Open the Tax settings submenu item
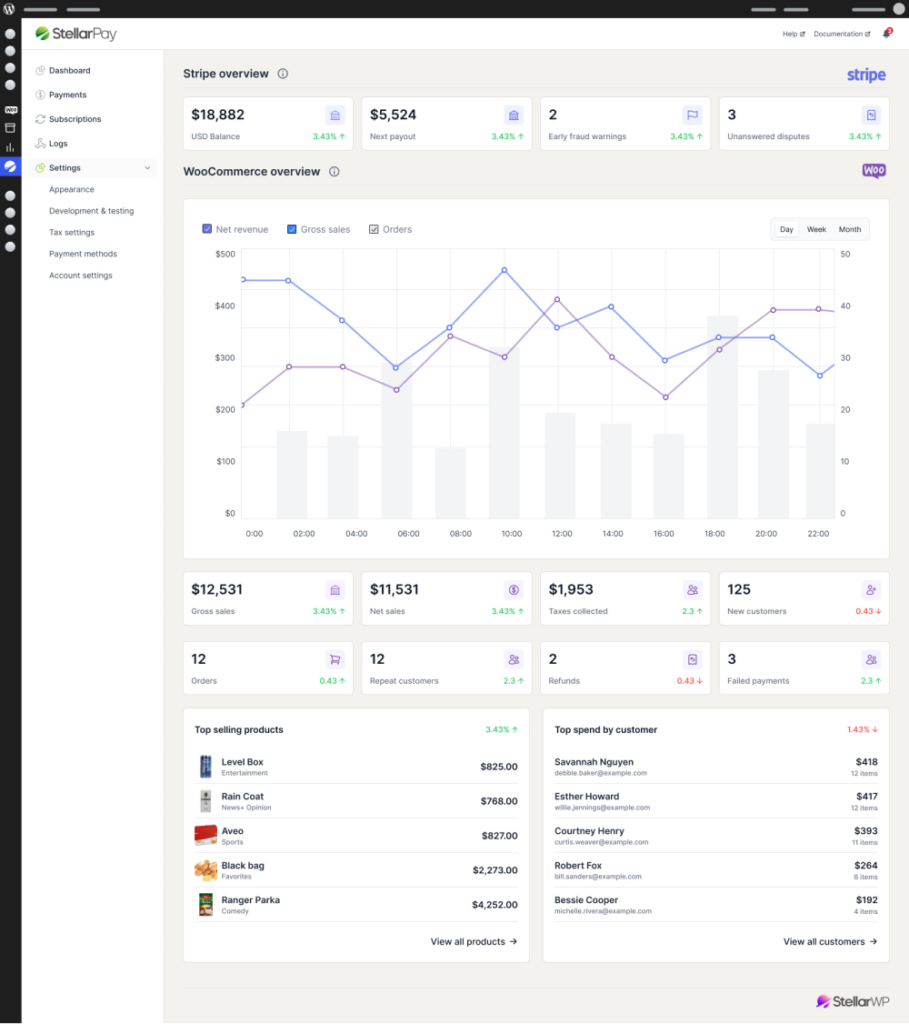The height and width of the screenshot is (1024, 909). click(71, 232)
